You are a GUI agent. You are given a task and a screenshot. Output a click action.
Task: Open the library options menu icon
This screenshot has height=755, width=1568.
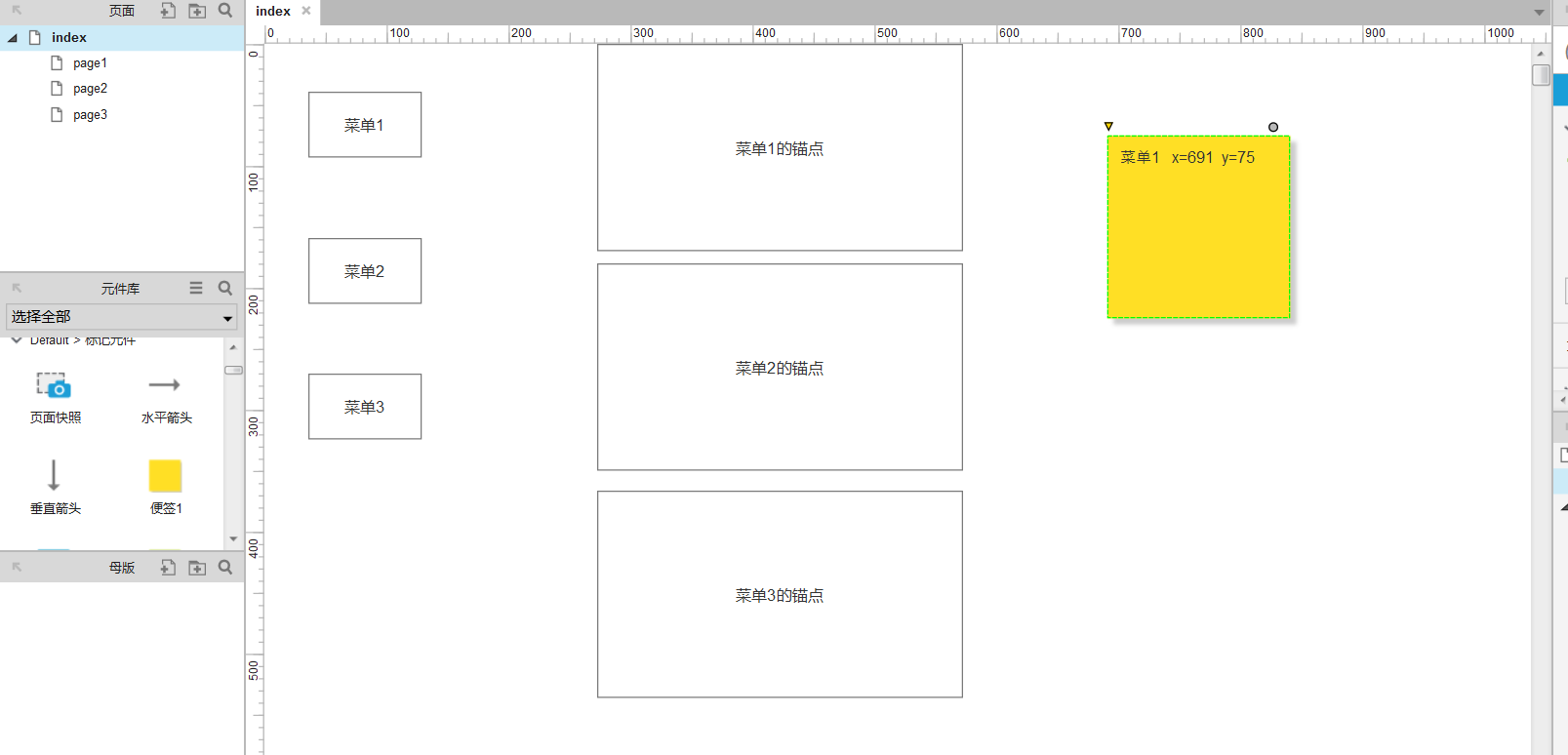tap(196, 288)
